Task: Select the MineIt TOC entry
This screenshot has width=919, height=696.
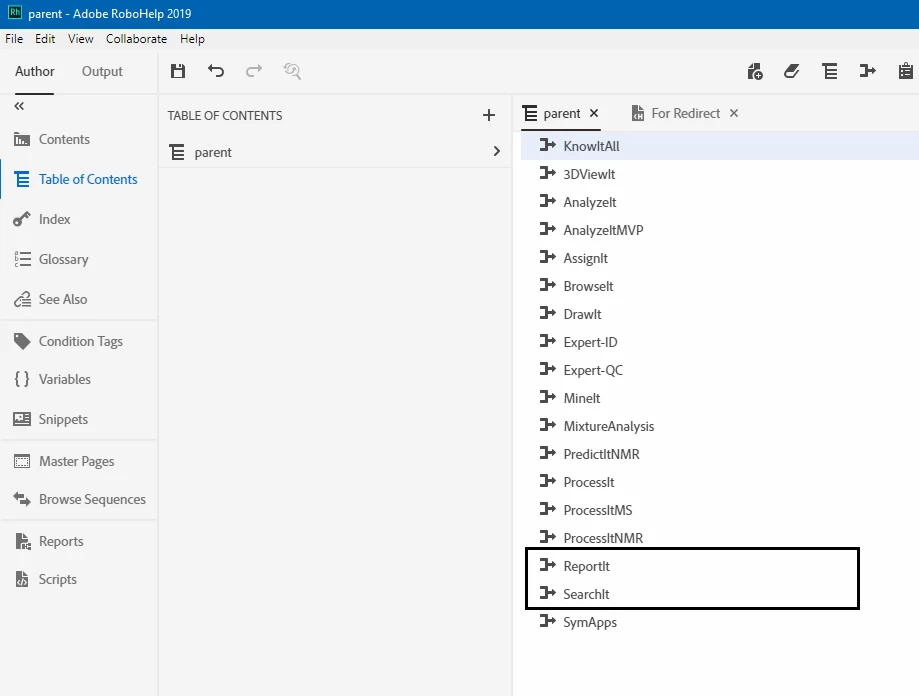Action: click(720, 398)
